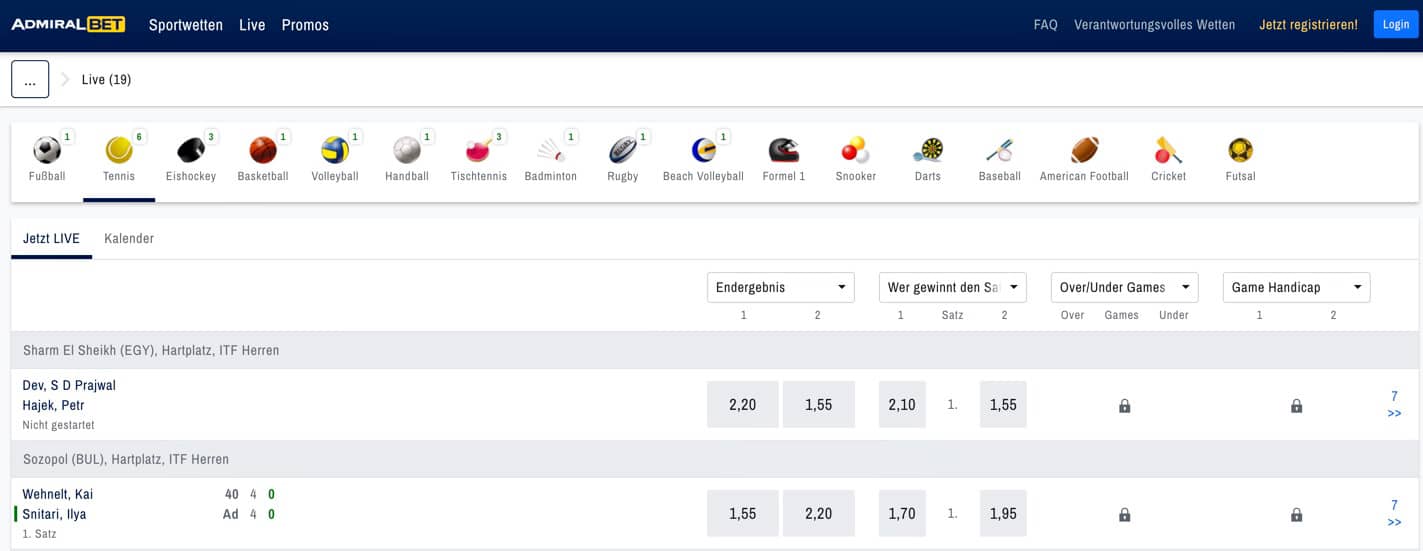Open the Over/Under Games dropdown

[x=1124, y=287]
